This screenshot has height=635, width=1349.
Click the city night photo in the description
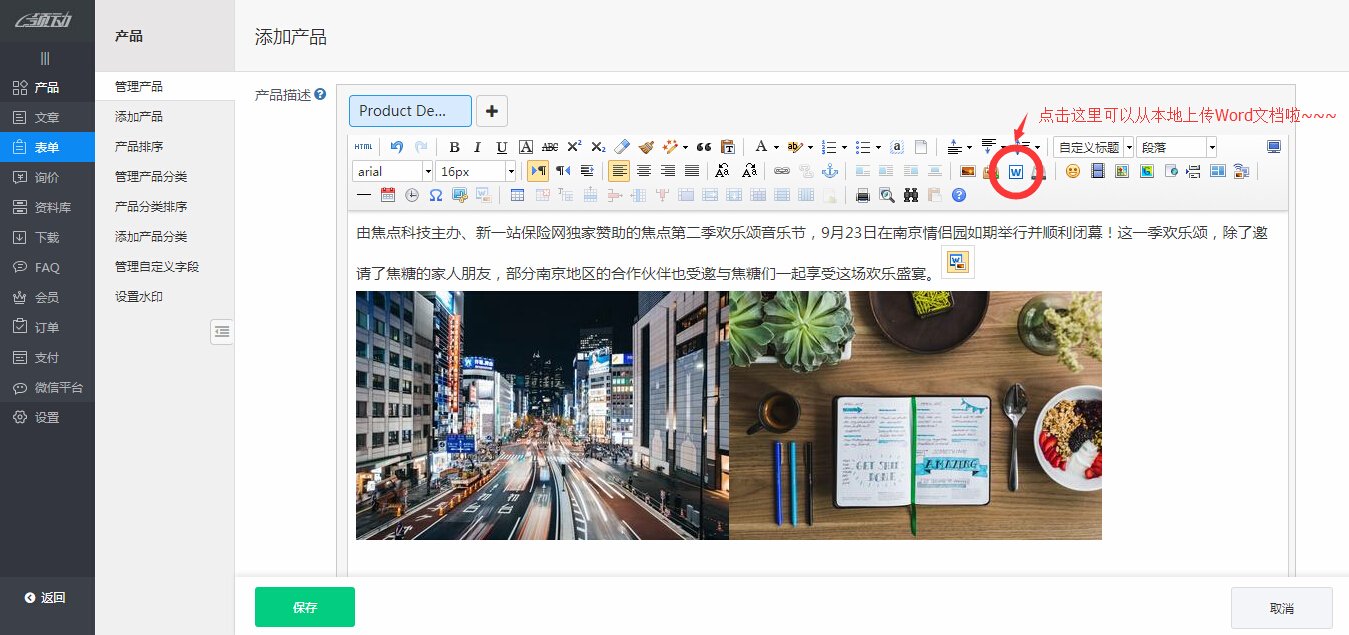[540, 415]
